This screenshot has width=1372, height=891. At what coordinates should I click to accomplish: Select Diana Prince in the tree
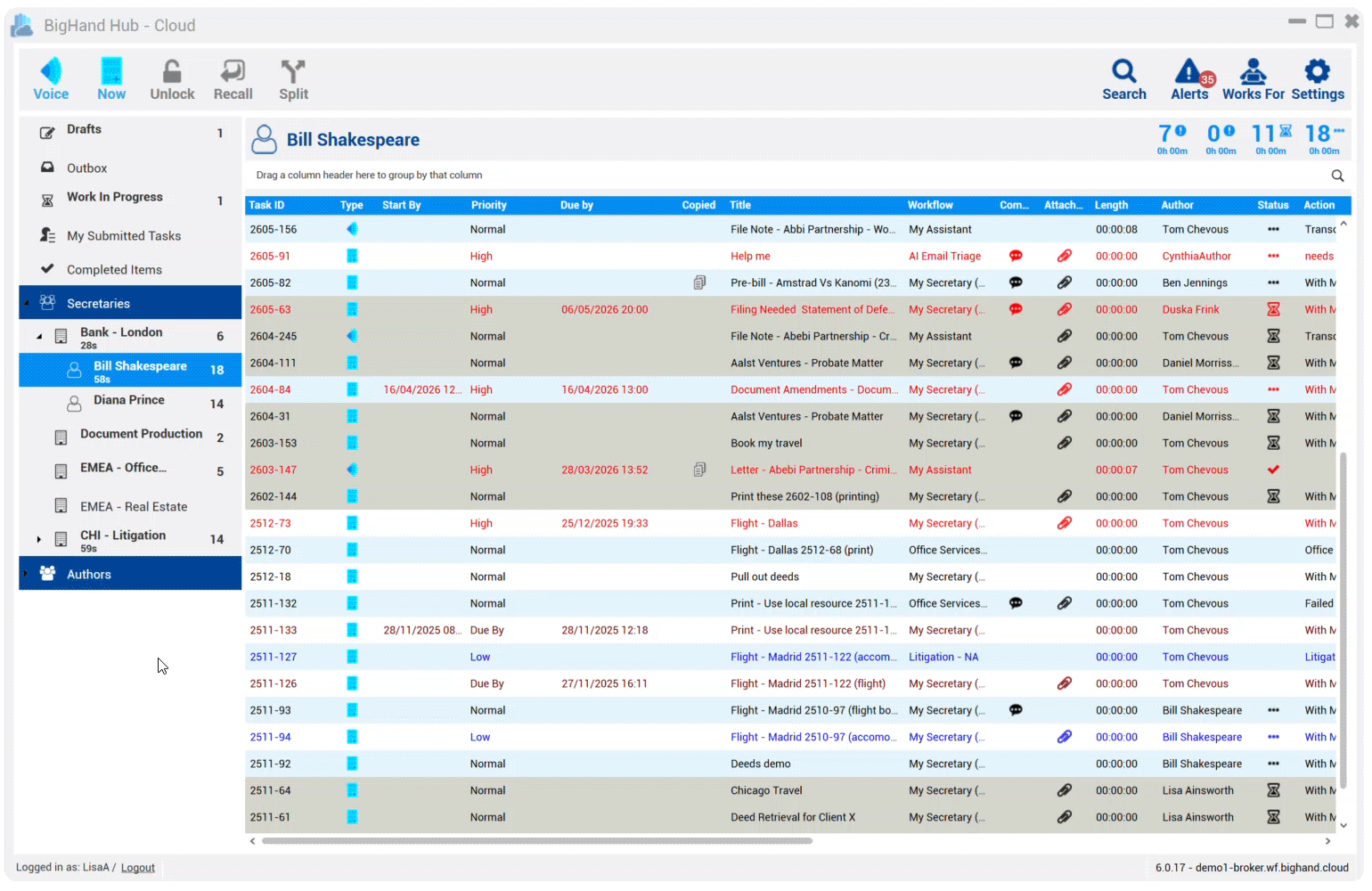pos(130,404)
